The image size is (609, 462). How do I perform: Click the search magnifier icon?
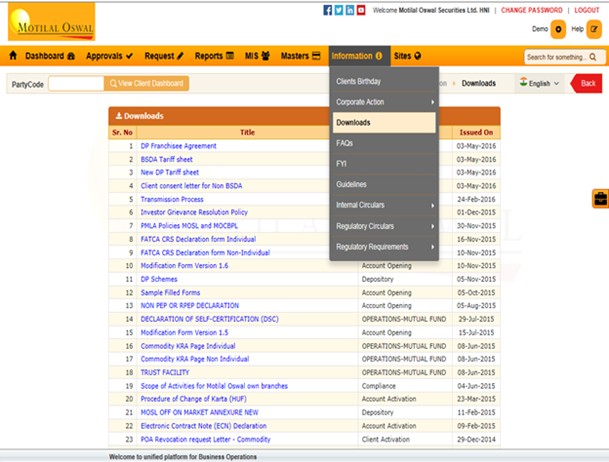(x=593, y=57)
